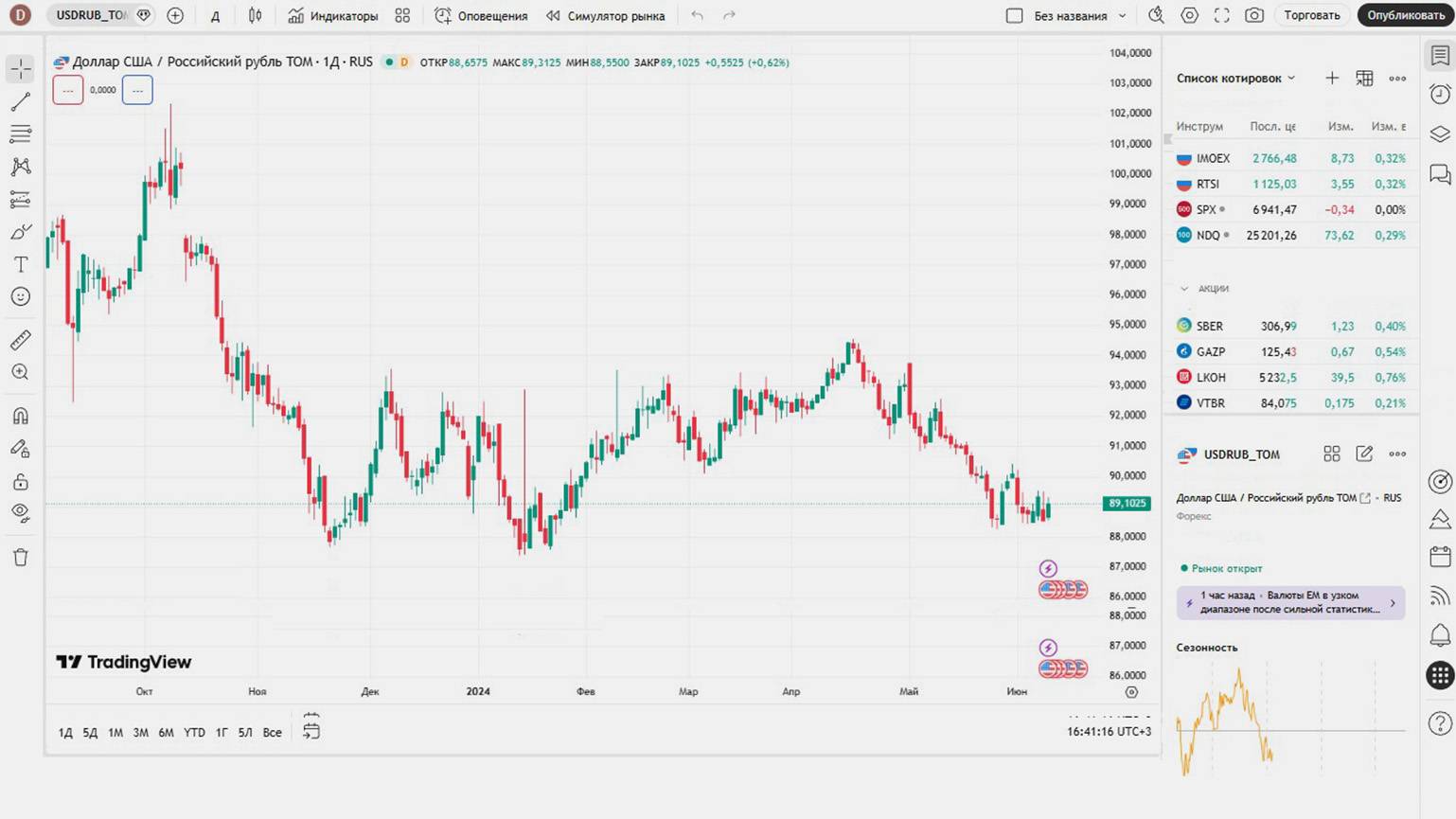Activate the magnet snapping mode
The height and width of the screenshot is (819, 1456).
pyautogui.click(x=21, y=416)
